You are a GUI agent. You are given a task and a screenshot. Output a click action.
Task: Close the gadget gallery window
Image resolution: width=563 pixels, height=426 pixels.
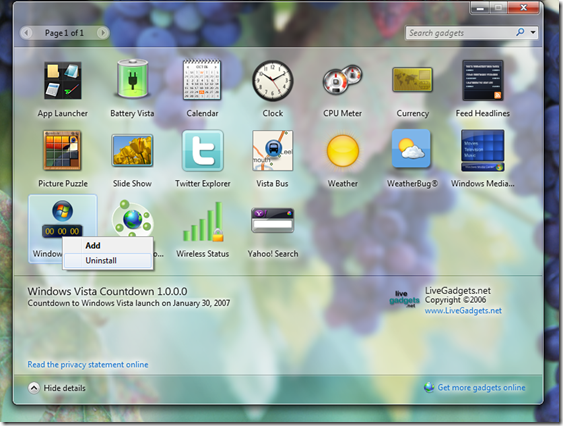point(524,8)
